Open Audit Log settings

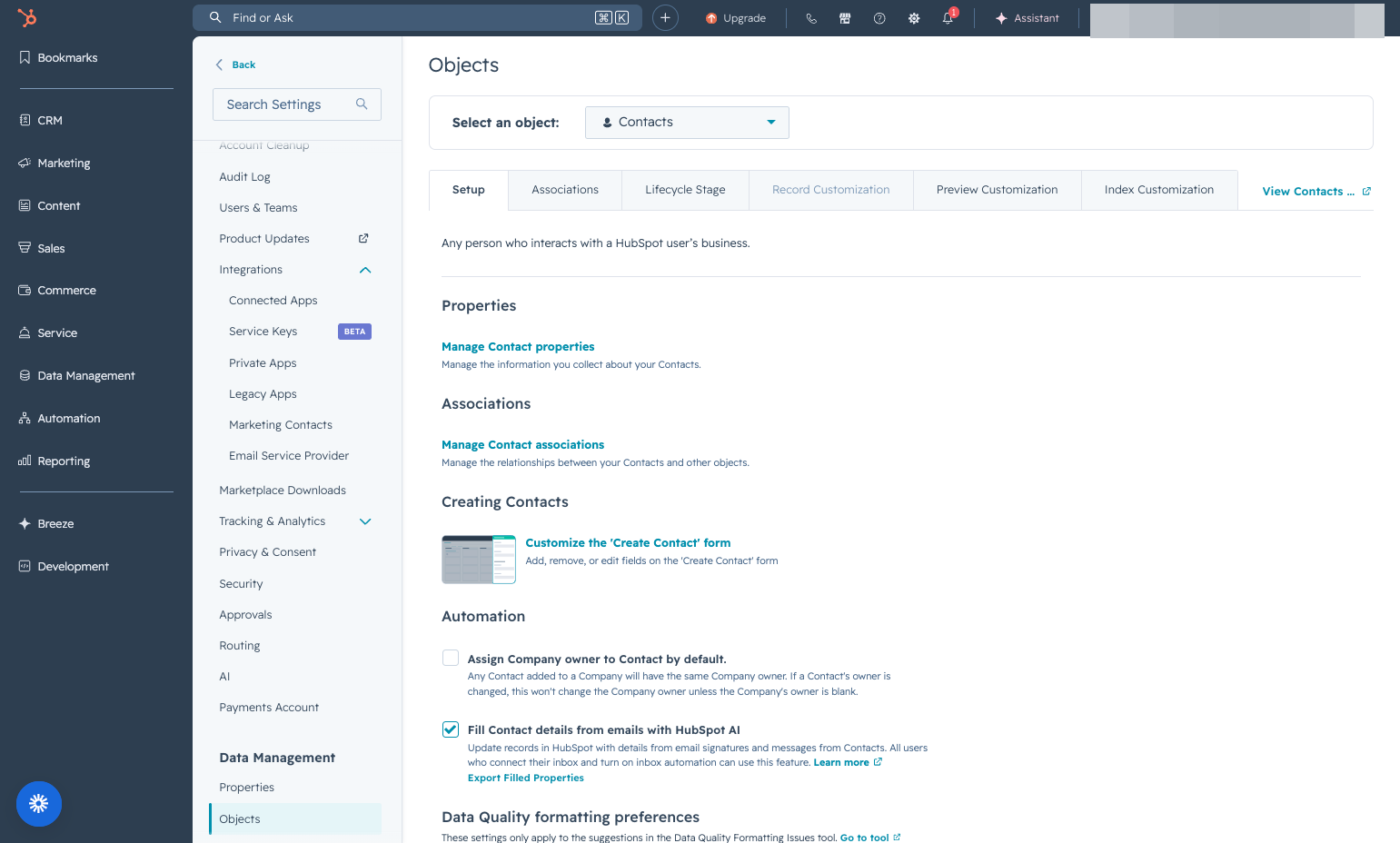(x=244, y=176)
